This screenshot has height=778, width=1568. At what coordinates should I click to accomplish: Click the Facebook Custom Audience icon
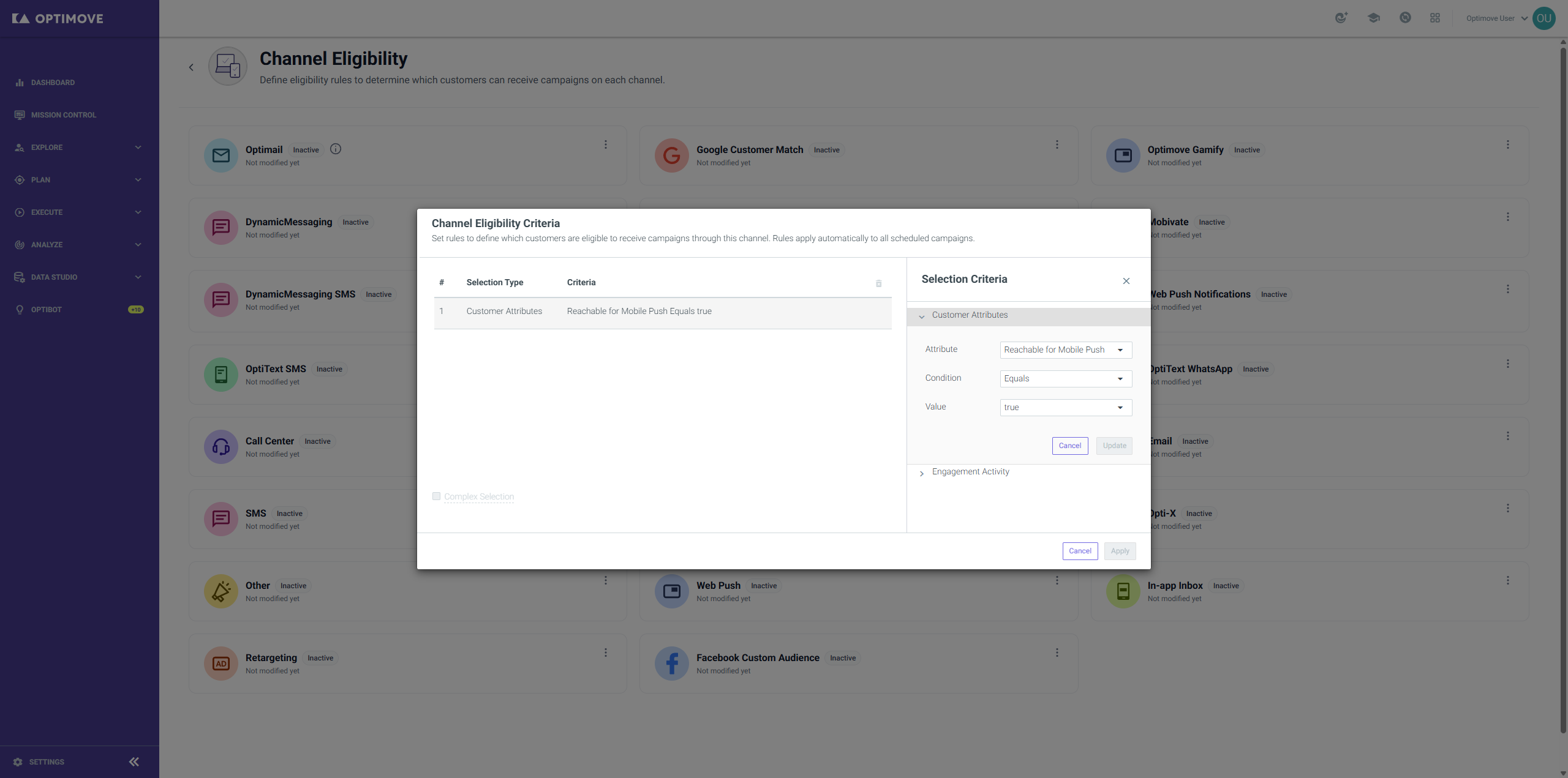point(672,664)
